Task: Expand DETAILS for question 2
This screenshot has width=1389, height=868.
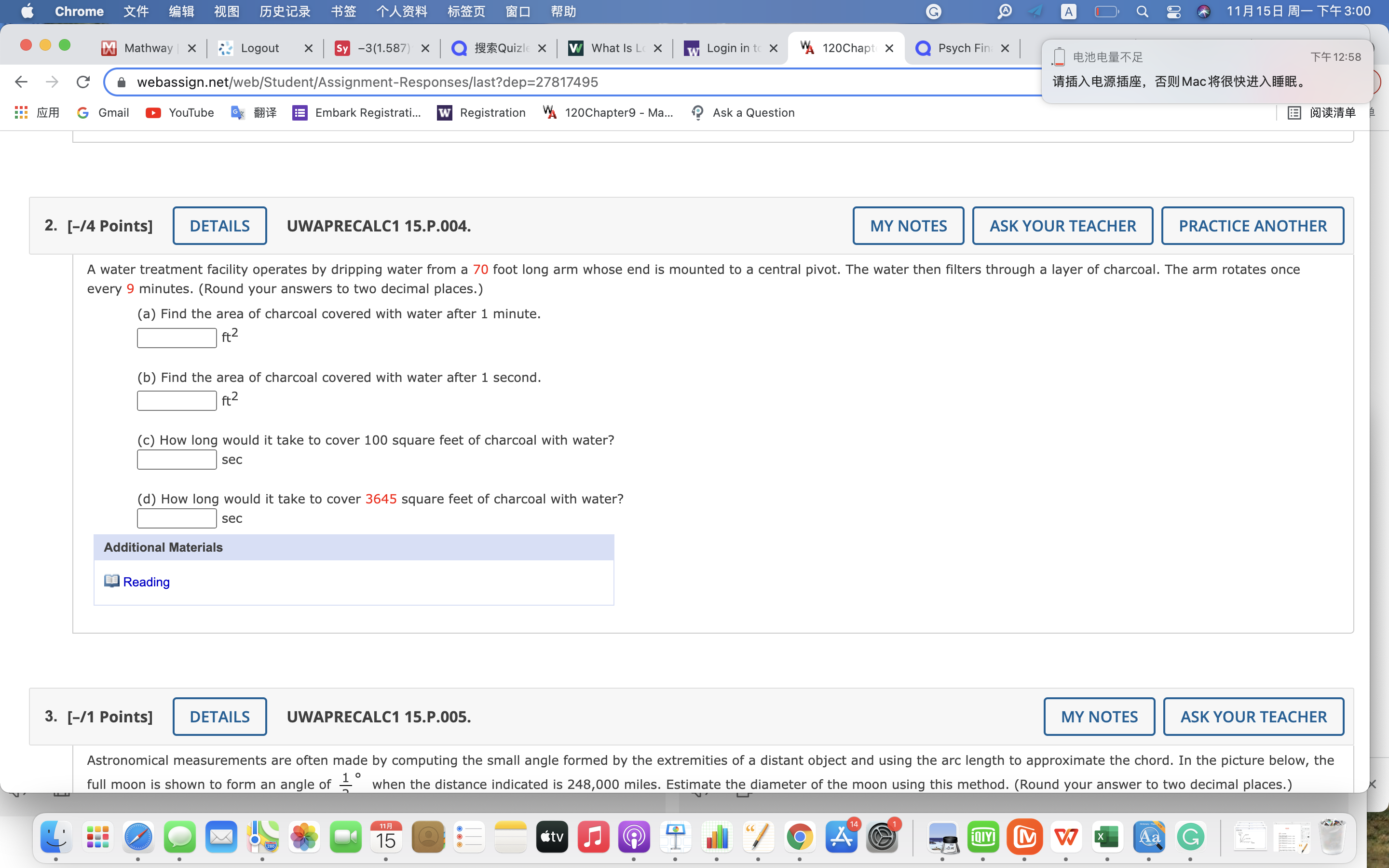Action: pyautogui.click(x=219, y=226)
